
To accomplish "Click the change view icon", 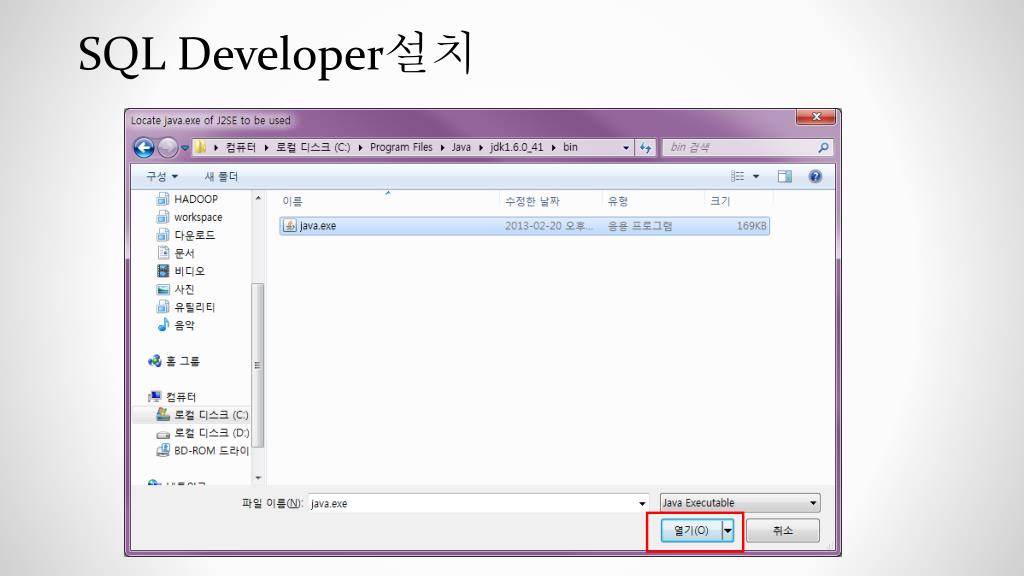I will (x=737, y=176).
